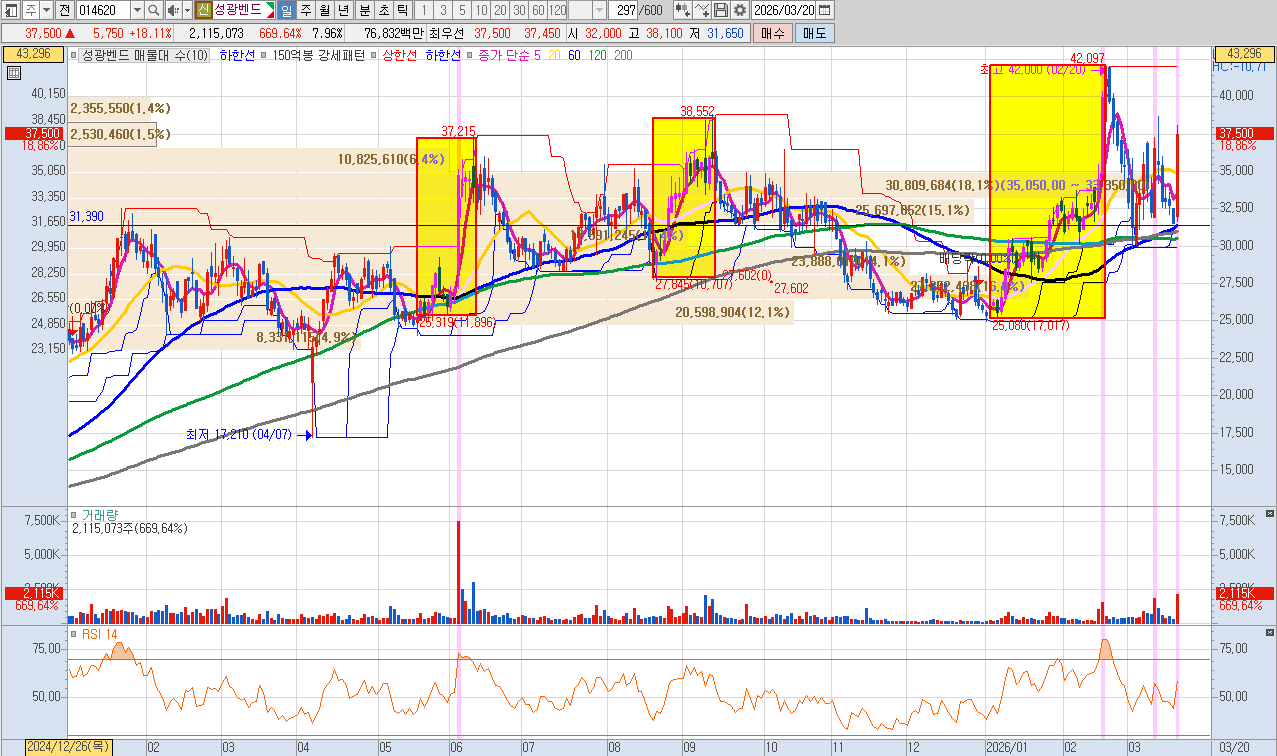
Task: Choose the 30 interval button
Action: point(517,10)
